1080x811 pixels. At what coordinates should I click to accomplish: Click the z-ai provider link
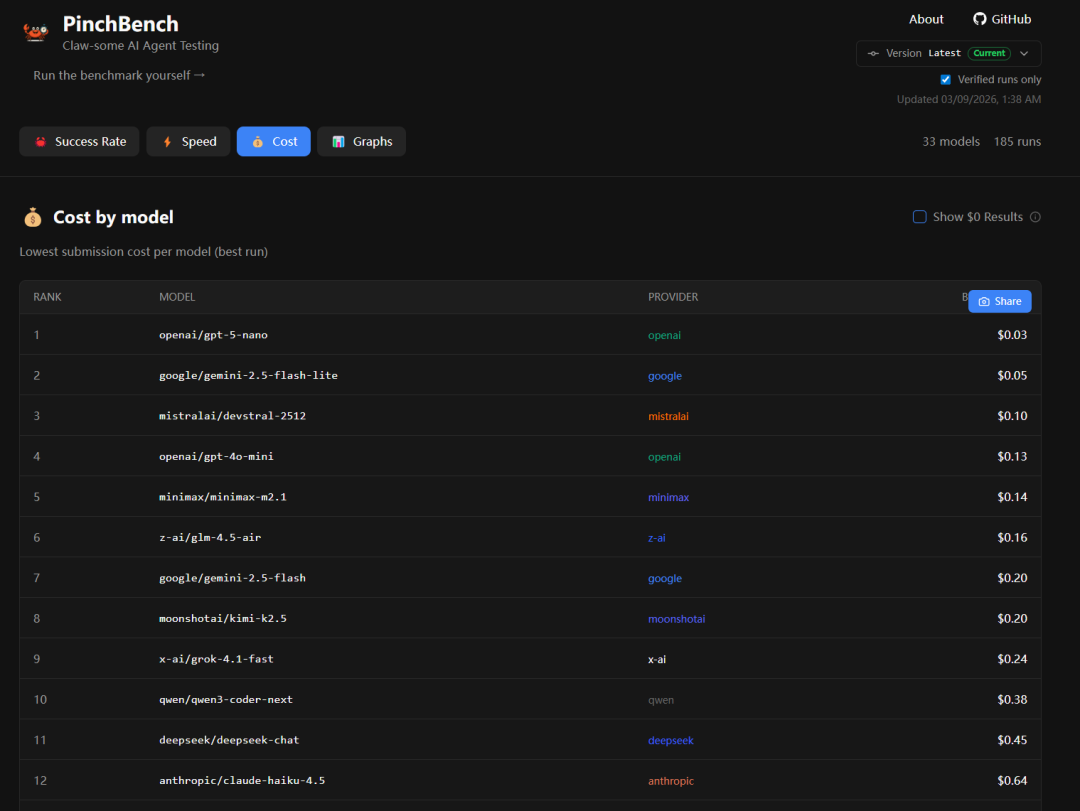pyautogui.click(x=656, y=538)
